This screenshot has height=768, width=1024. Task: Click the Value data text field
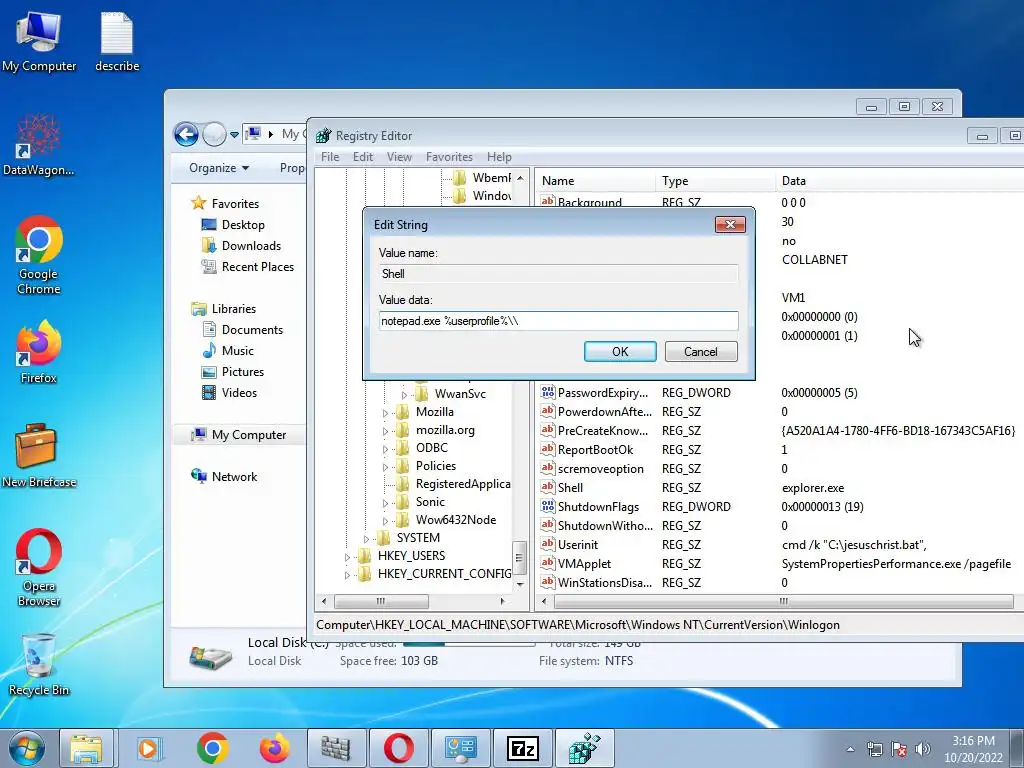pos(558,321)
